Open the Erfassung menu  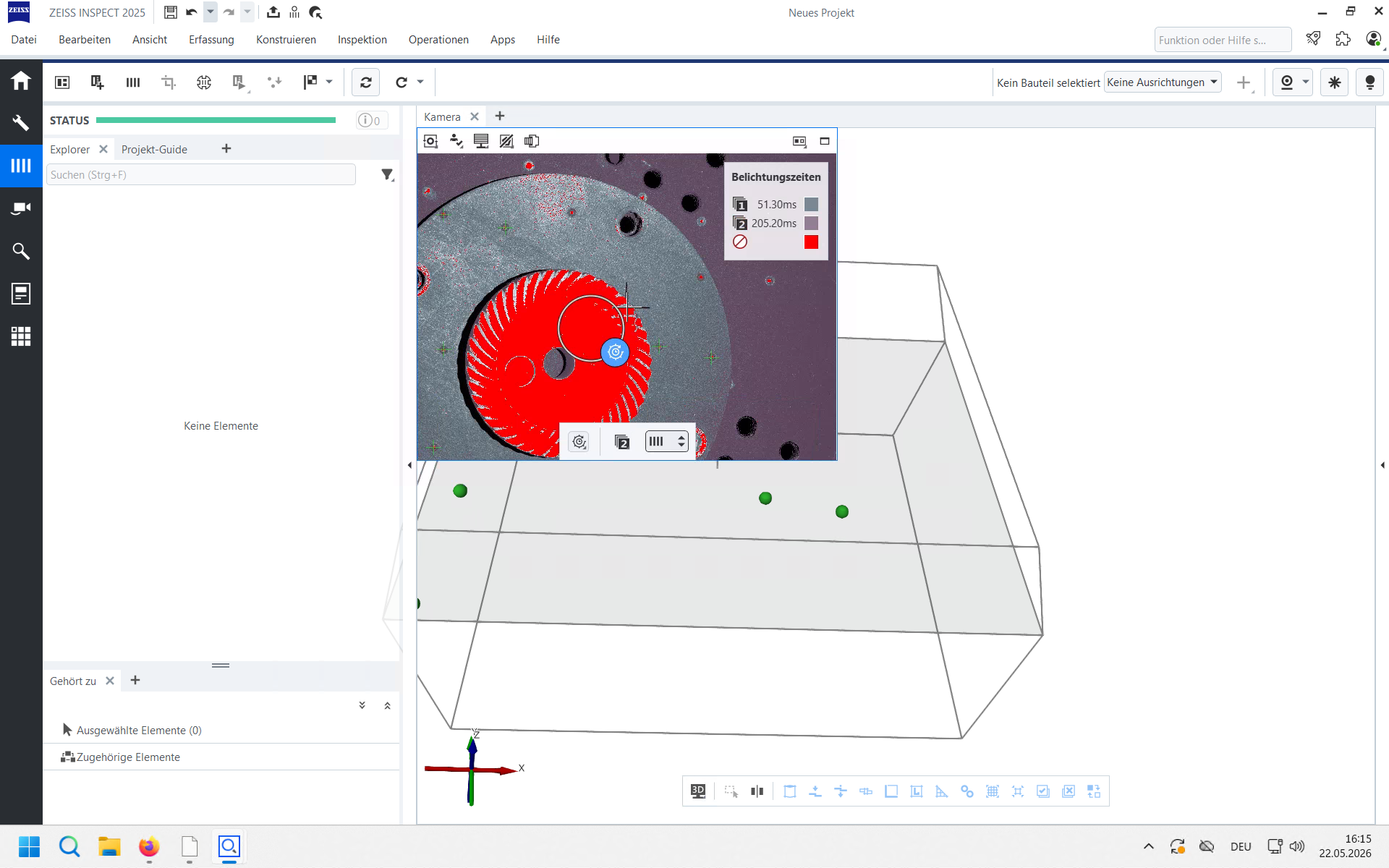[211, 40]
